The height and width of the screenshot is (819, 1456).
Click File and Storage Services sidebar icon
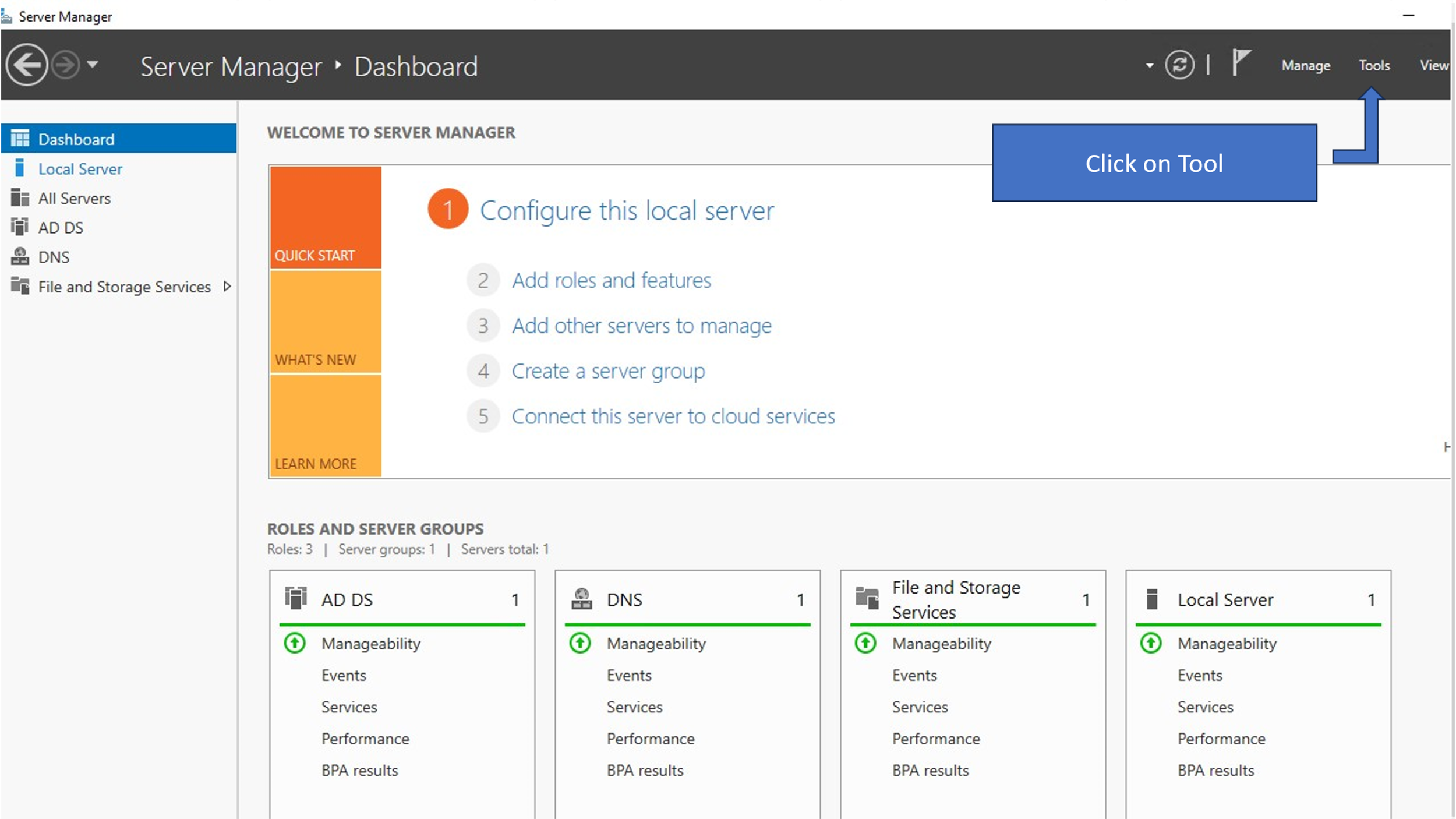point(20,285)
